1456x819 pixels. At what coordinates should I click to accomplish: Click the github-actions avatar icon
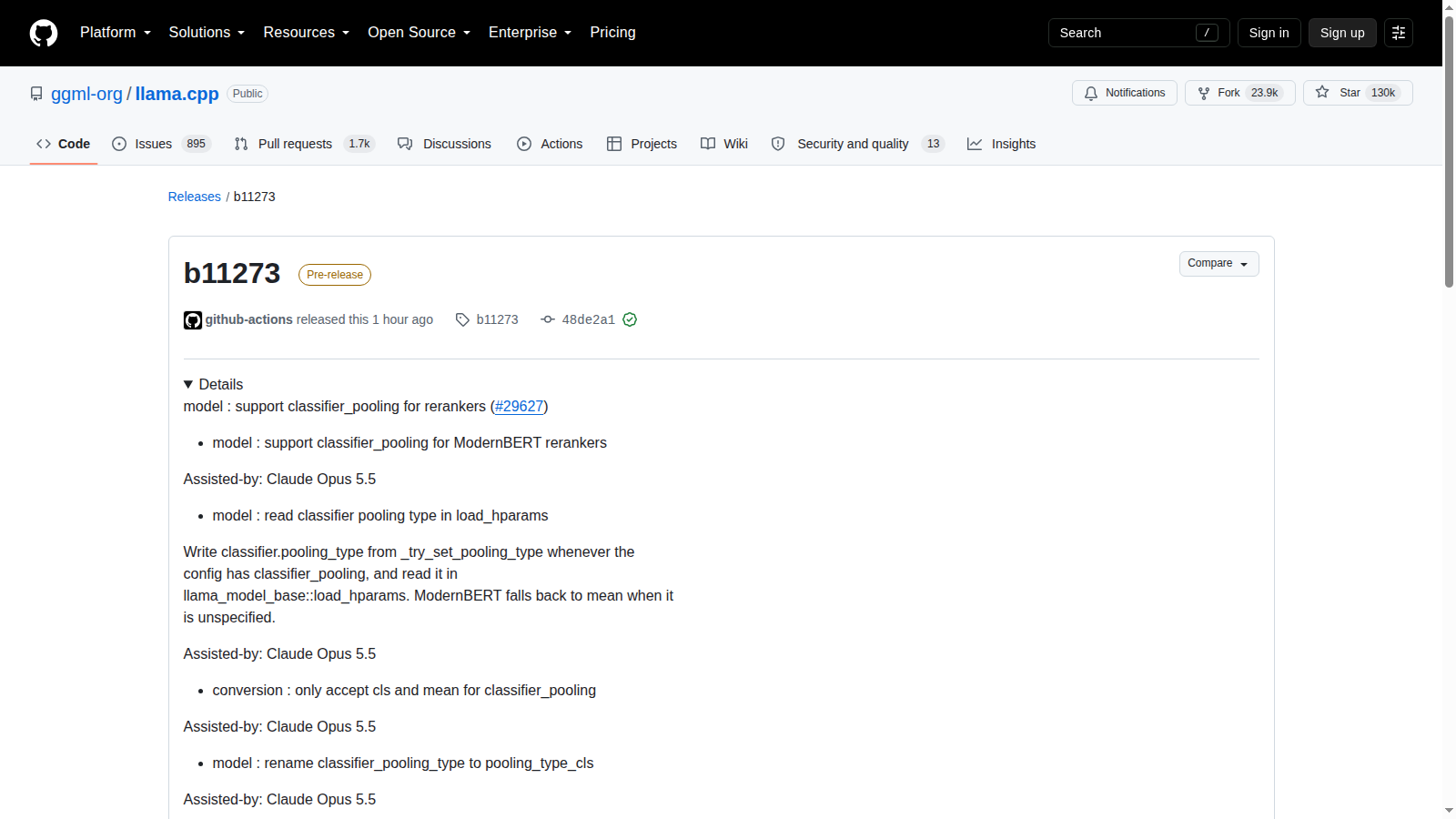pyautogui.click(x=193, y=320)
